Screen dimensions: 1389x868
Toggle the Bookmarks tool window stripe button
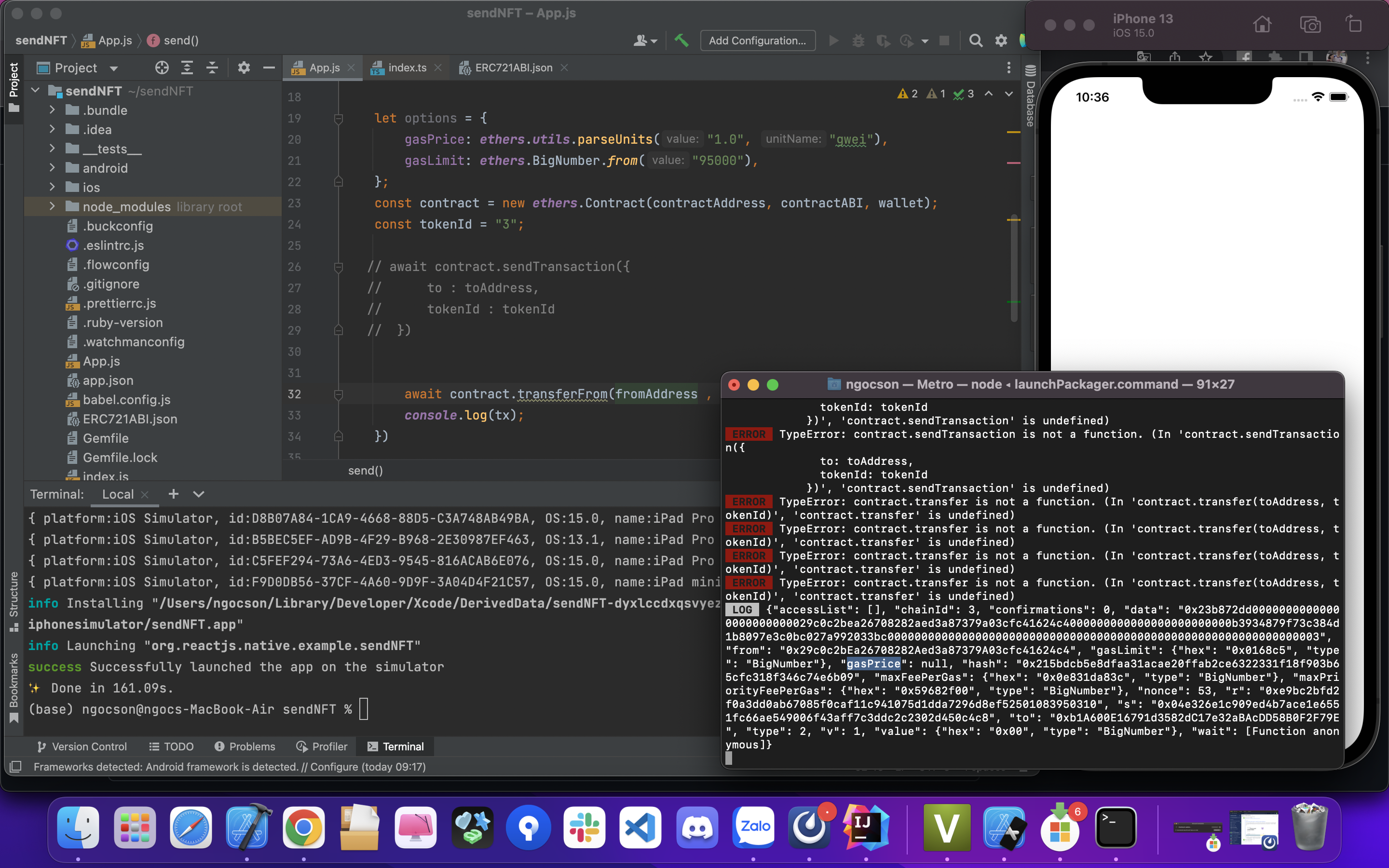(14, 688)
